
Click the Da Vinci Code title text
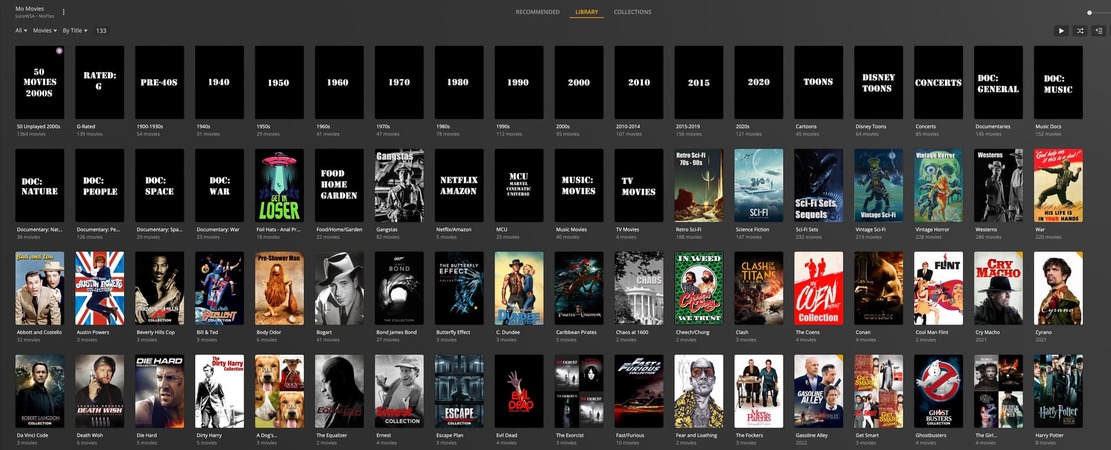[33, 435]
